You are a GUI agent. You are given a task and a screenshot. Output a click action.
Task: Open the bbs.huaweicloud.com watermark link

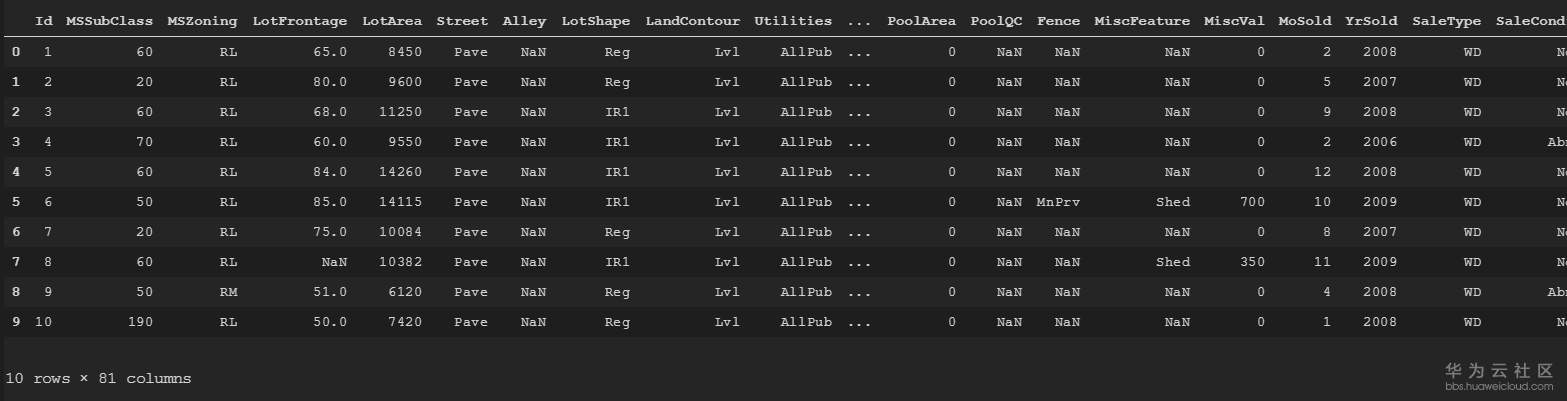[1499, 385]
